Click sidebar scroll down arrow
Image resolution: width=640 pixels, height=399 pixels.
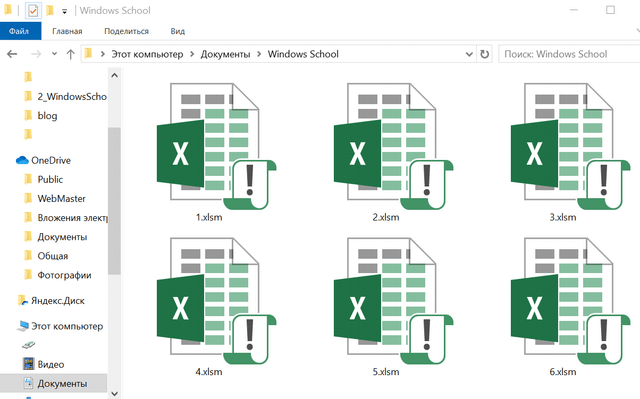pos(114,393)
